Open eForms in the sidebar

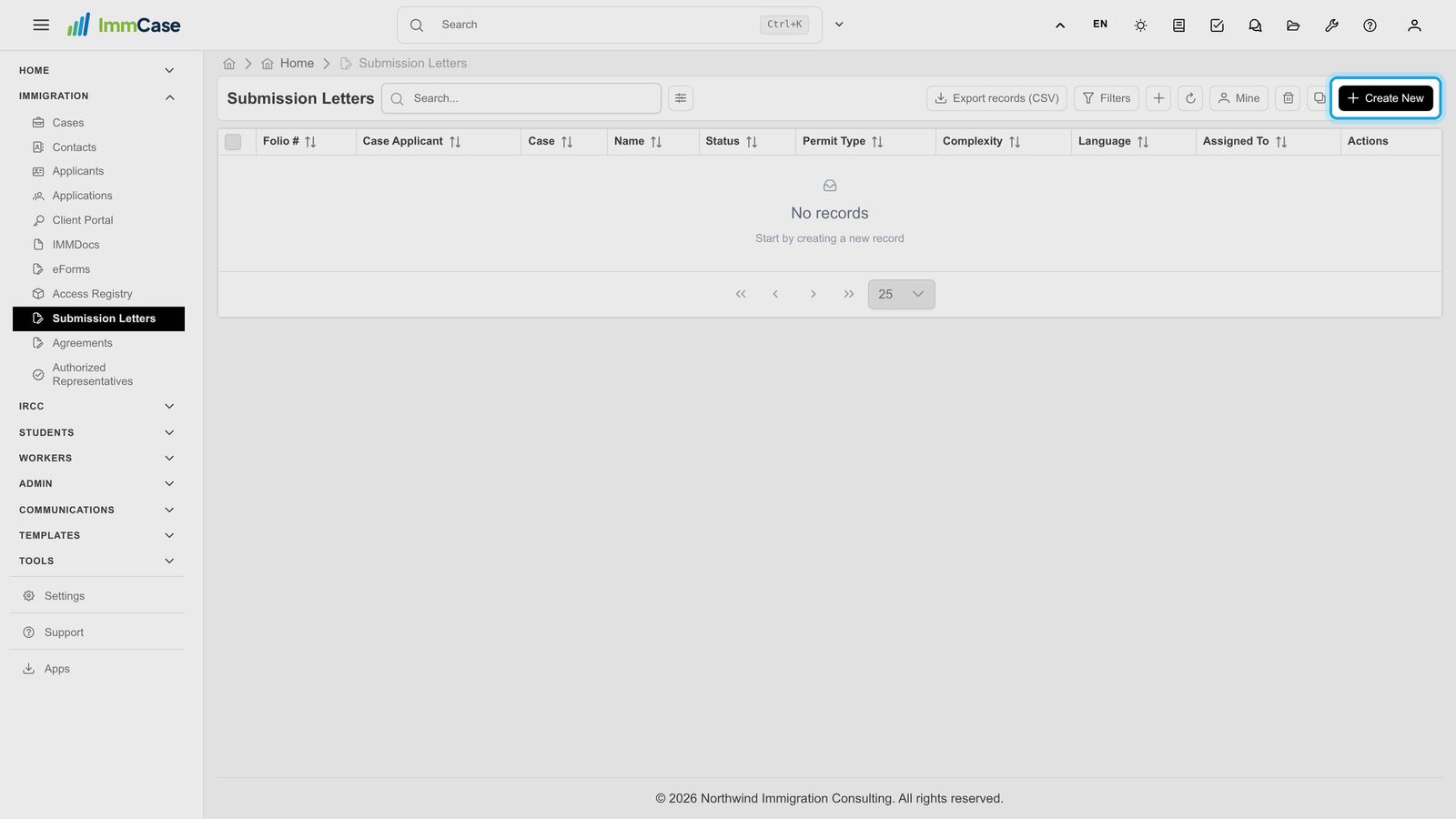98,269
